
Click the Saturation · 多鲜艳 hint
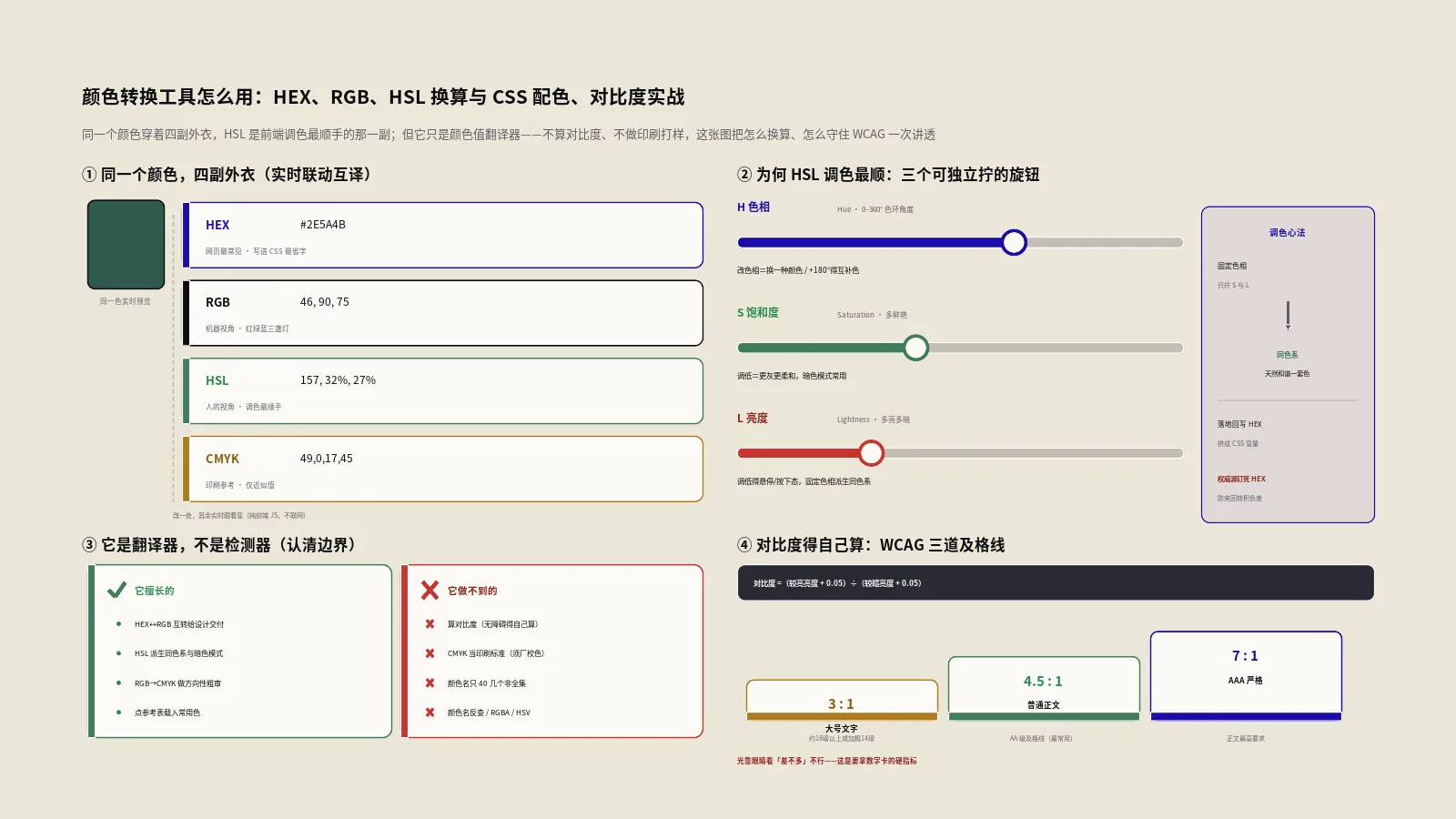click(872, 315)
